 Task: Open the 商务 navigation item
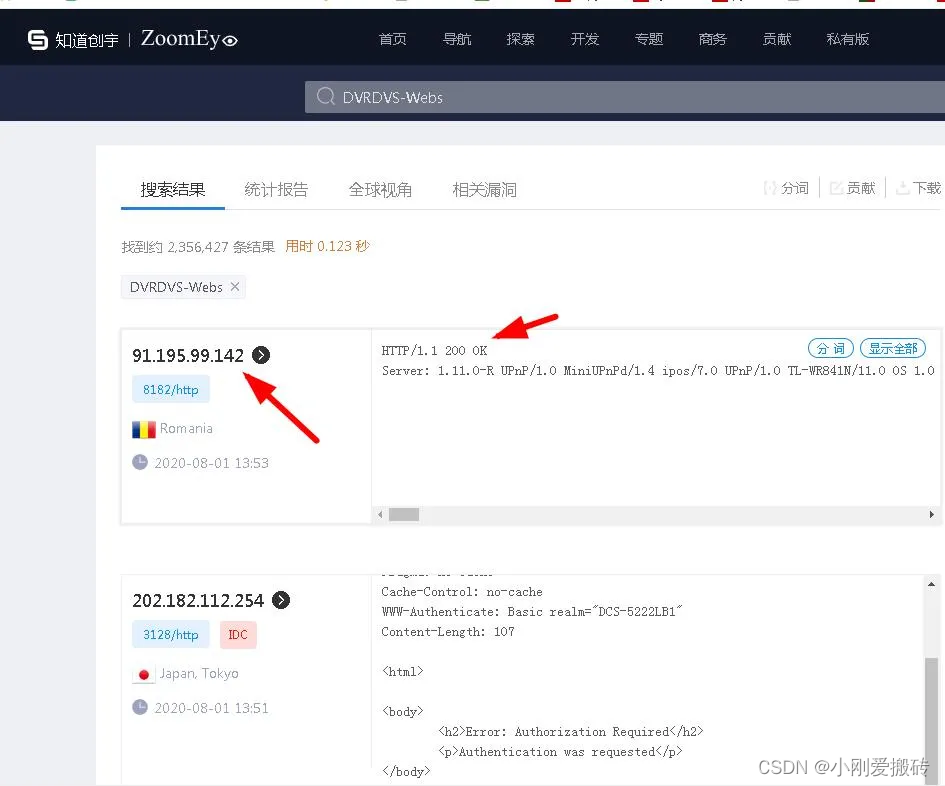712,39
